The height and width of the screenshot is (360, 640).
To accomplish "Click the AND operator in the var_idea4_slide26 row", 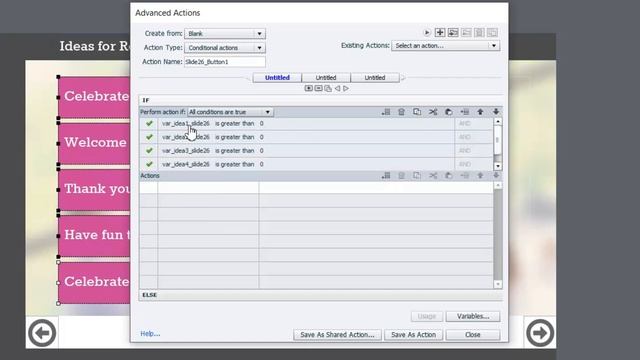I will pyautogui.click(x=464, y=164).
